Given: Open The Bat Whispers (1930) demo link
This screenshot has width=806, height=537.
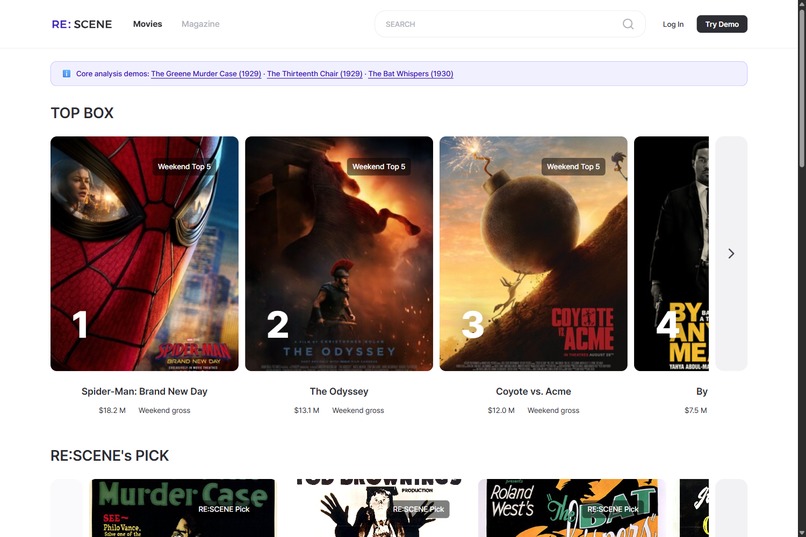Looking at the screenshot, I should pyautogui.click(x=411, y=73).
